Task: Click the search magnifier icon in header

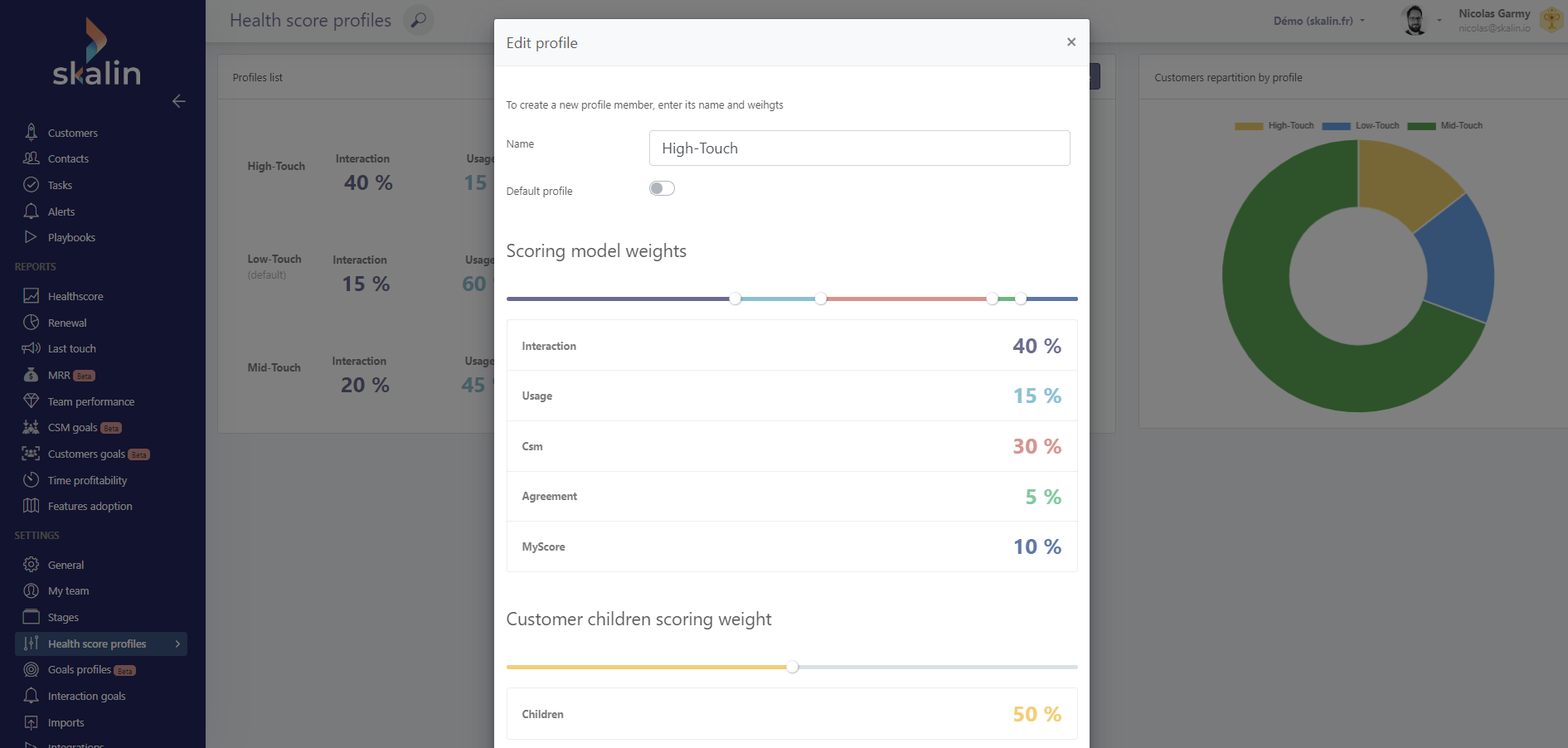Action: pos(419,20)
